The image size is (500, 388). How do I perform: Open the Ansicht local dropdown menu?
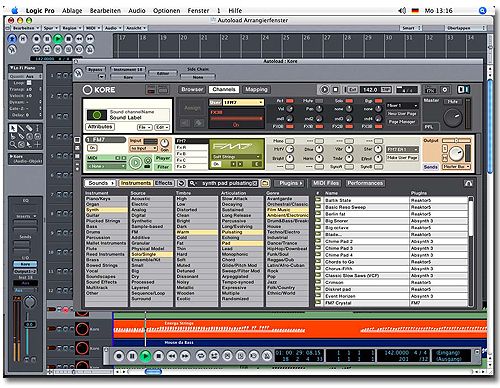point(136,28)
